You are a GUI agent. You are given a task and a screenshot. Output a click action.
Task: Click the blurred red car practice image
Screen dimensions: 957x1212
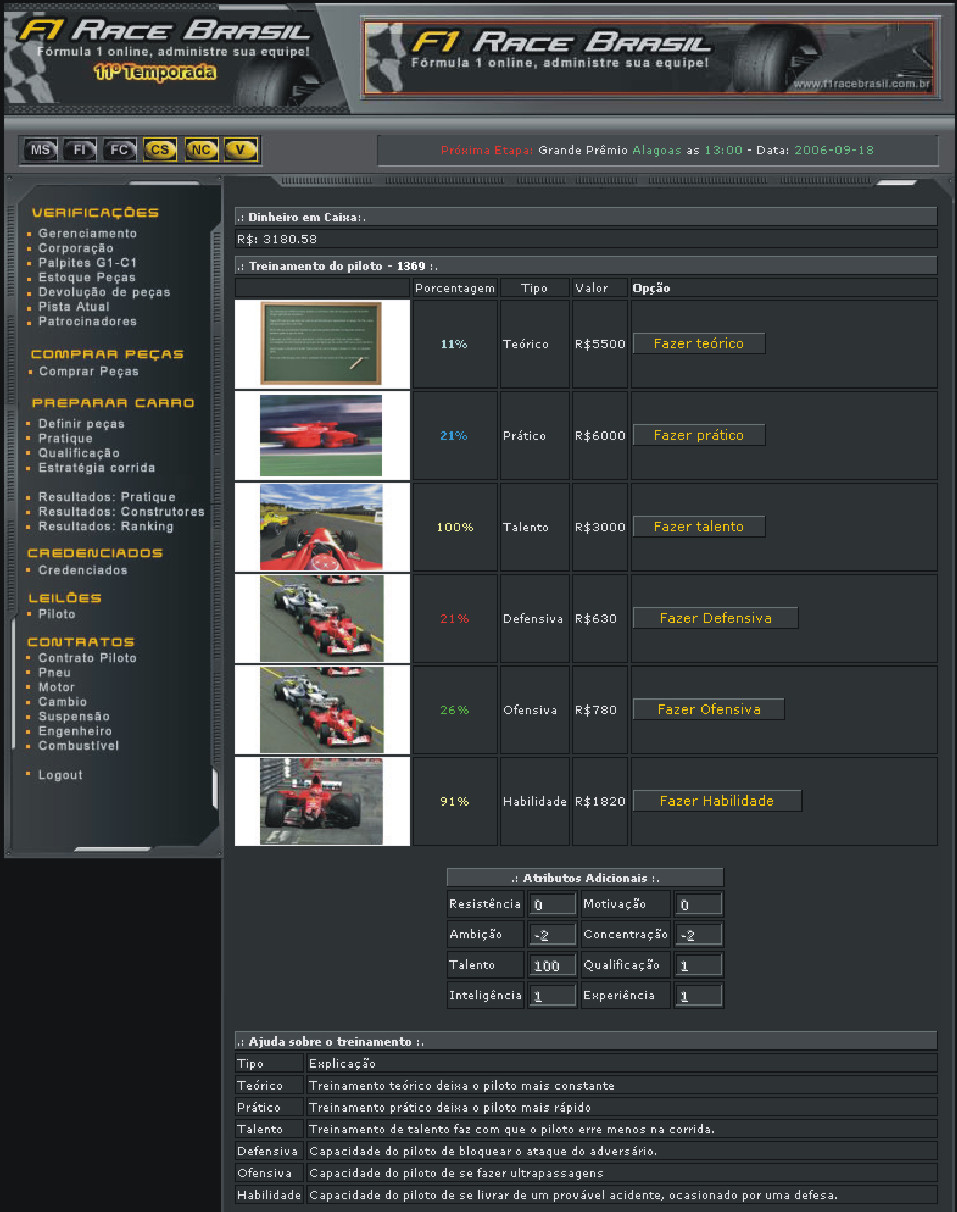tap(321, 435)
